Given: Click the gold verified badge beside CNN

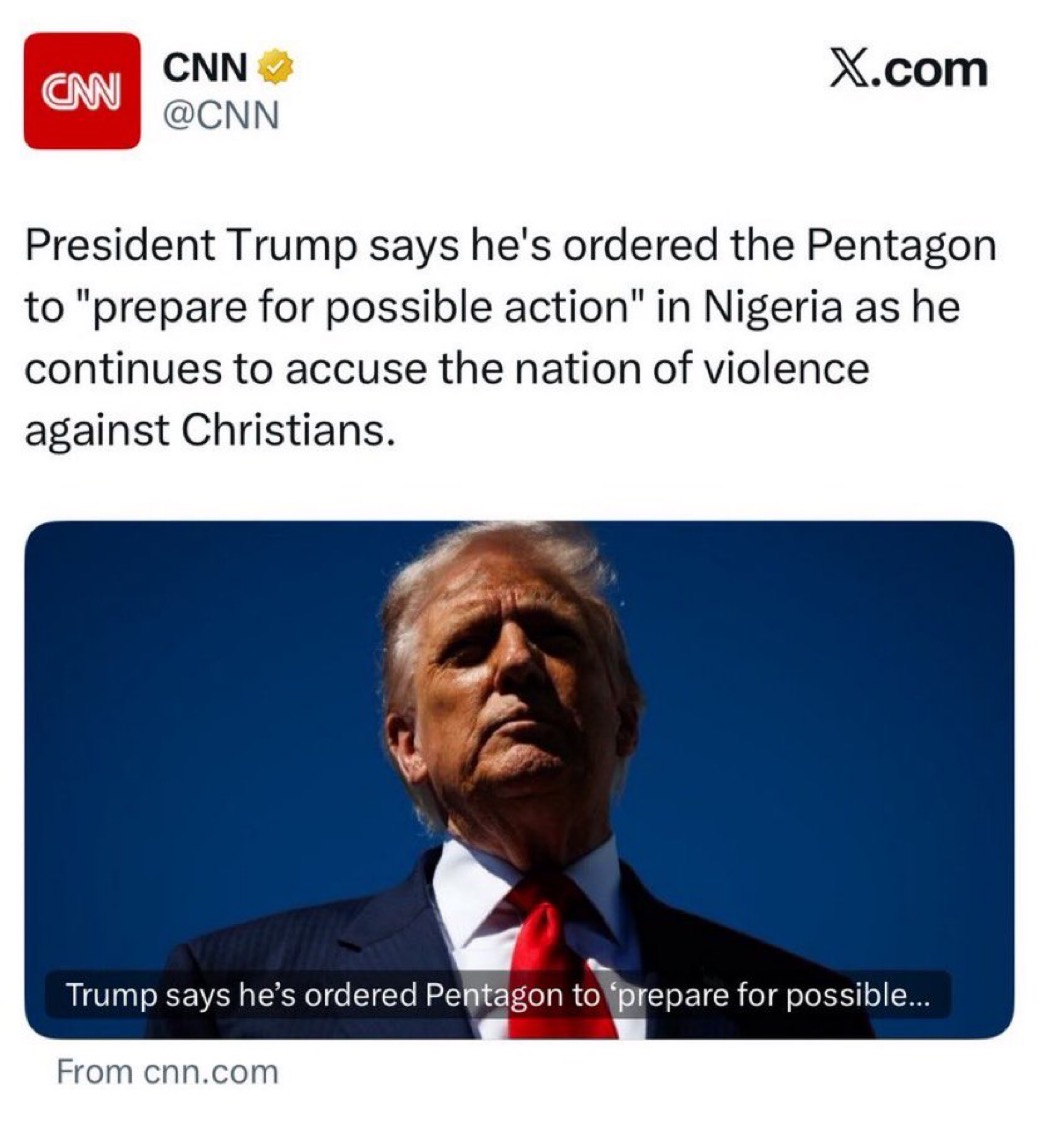Looking at the screenshot, I should point(277,69).
